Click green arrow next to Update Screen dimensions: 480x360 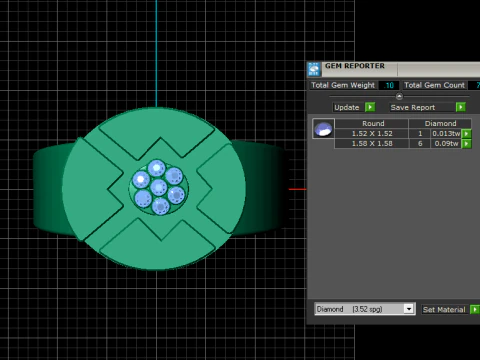coord(370,107)
